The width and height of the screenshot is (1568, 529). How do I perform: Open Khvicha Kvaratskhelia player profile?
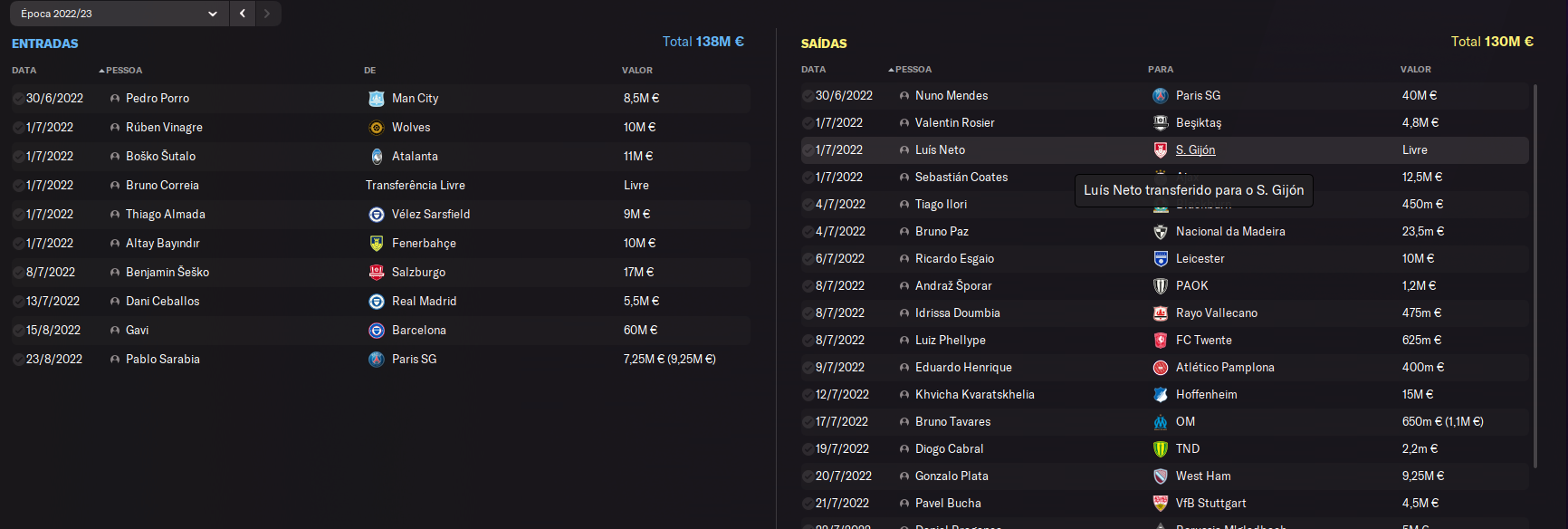pyautogui.click(x=974, y=395)
